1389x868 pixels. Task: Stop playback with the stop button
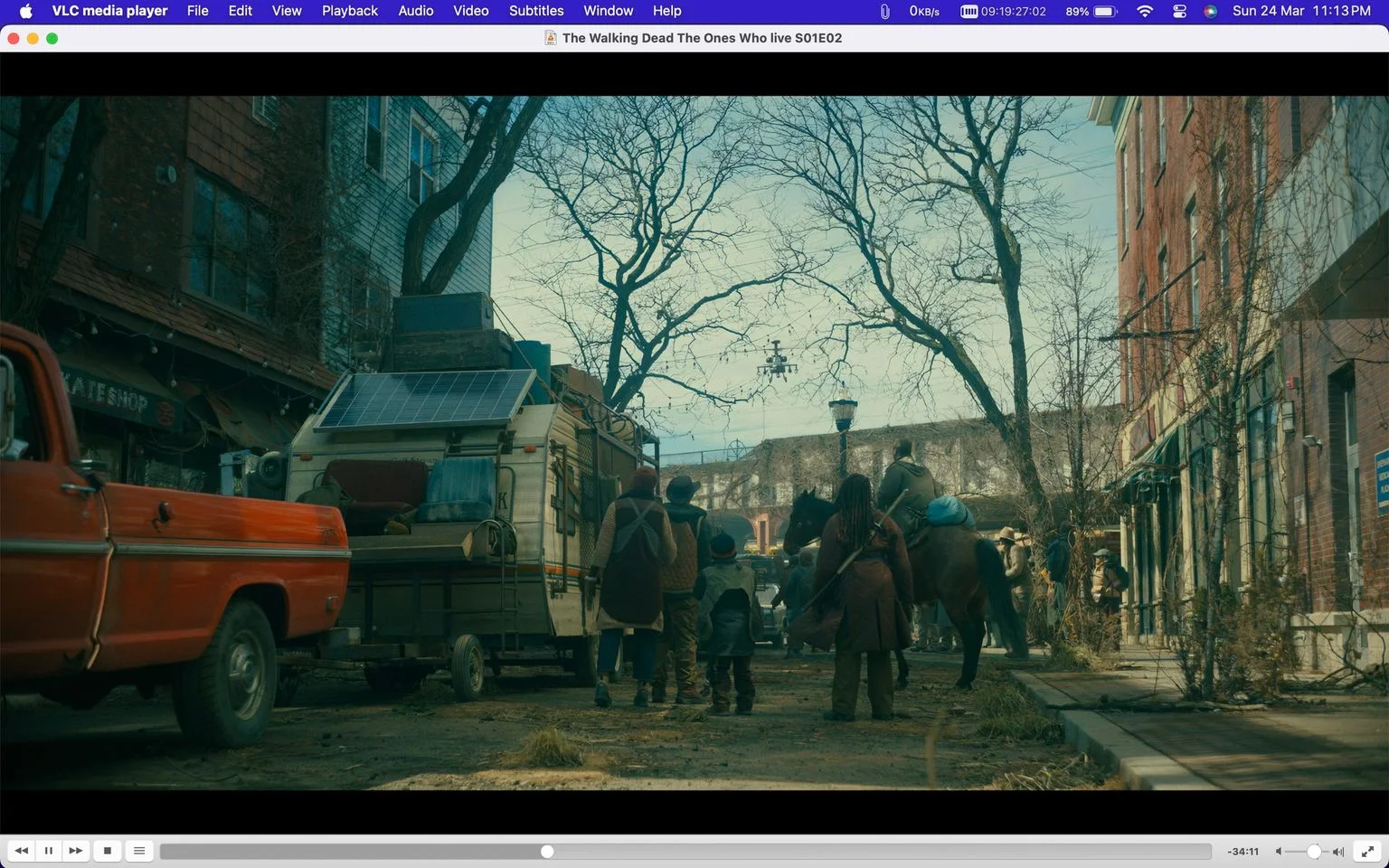(108, 851)
